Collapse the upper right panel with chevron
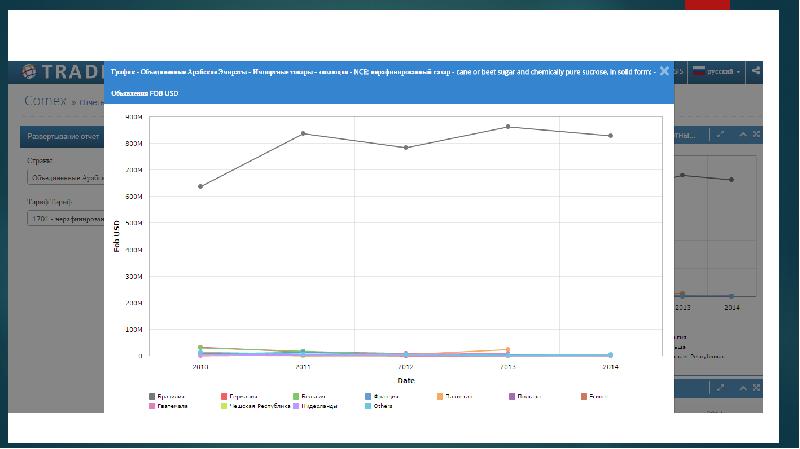The width and height of the screenshot is (800, 449). [743, 134]
